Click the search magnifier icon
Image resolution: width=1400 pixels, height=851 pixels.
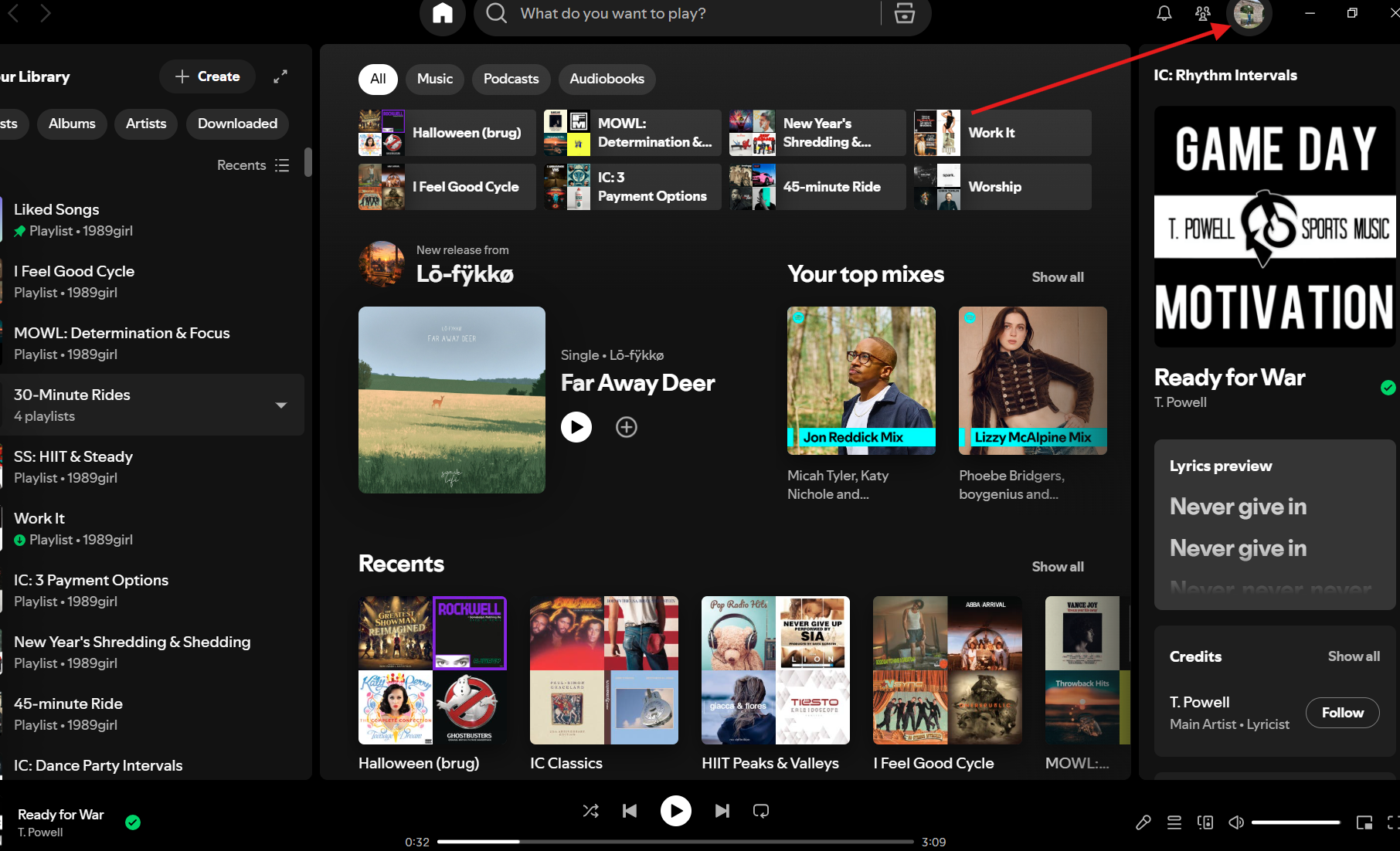click(497, 14)
